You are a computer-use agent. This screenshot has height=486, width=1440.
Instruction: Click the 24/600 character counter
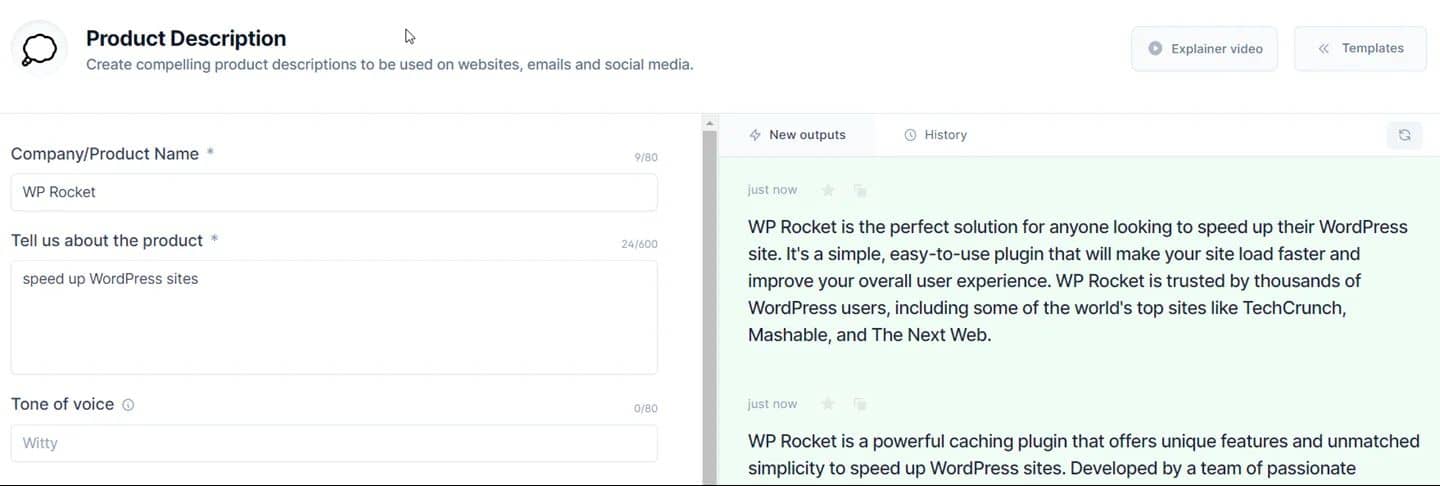640,244
